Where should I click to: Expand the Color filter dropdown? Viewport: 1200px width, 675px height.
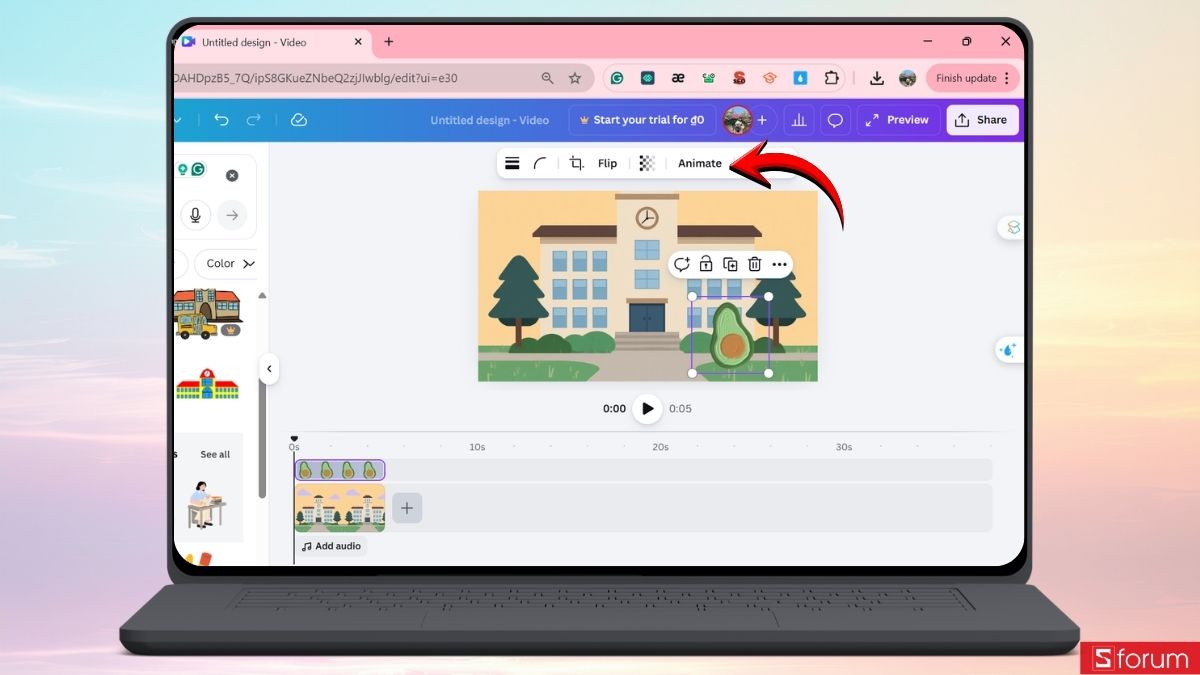[226, 264]
